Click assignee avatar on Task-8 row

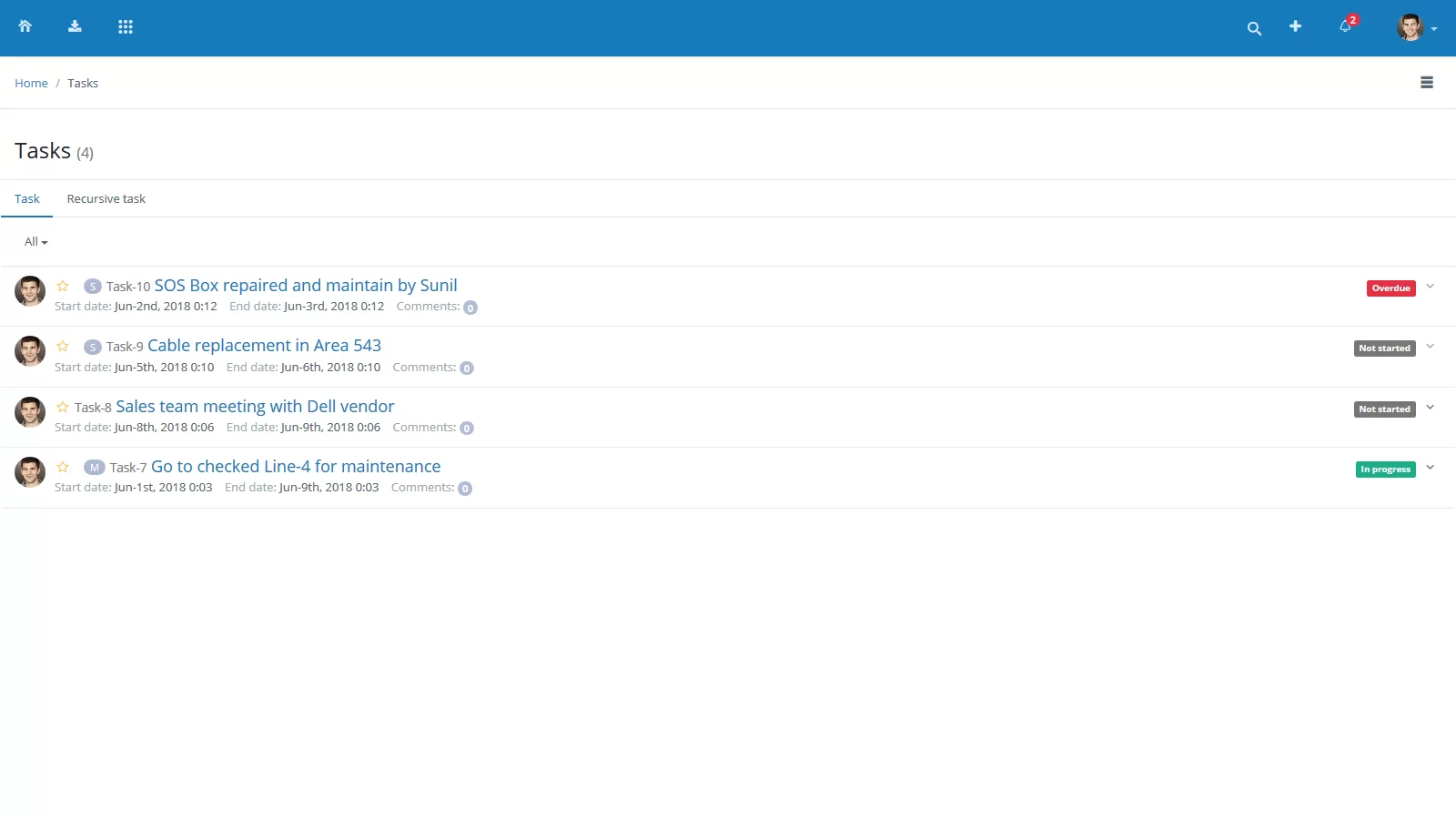pyautogui.click(x=30, y=412)
